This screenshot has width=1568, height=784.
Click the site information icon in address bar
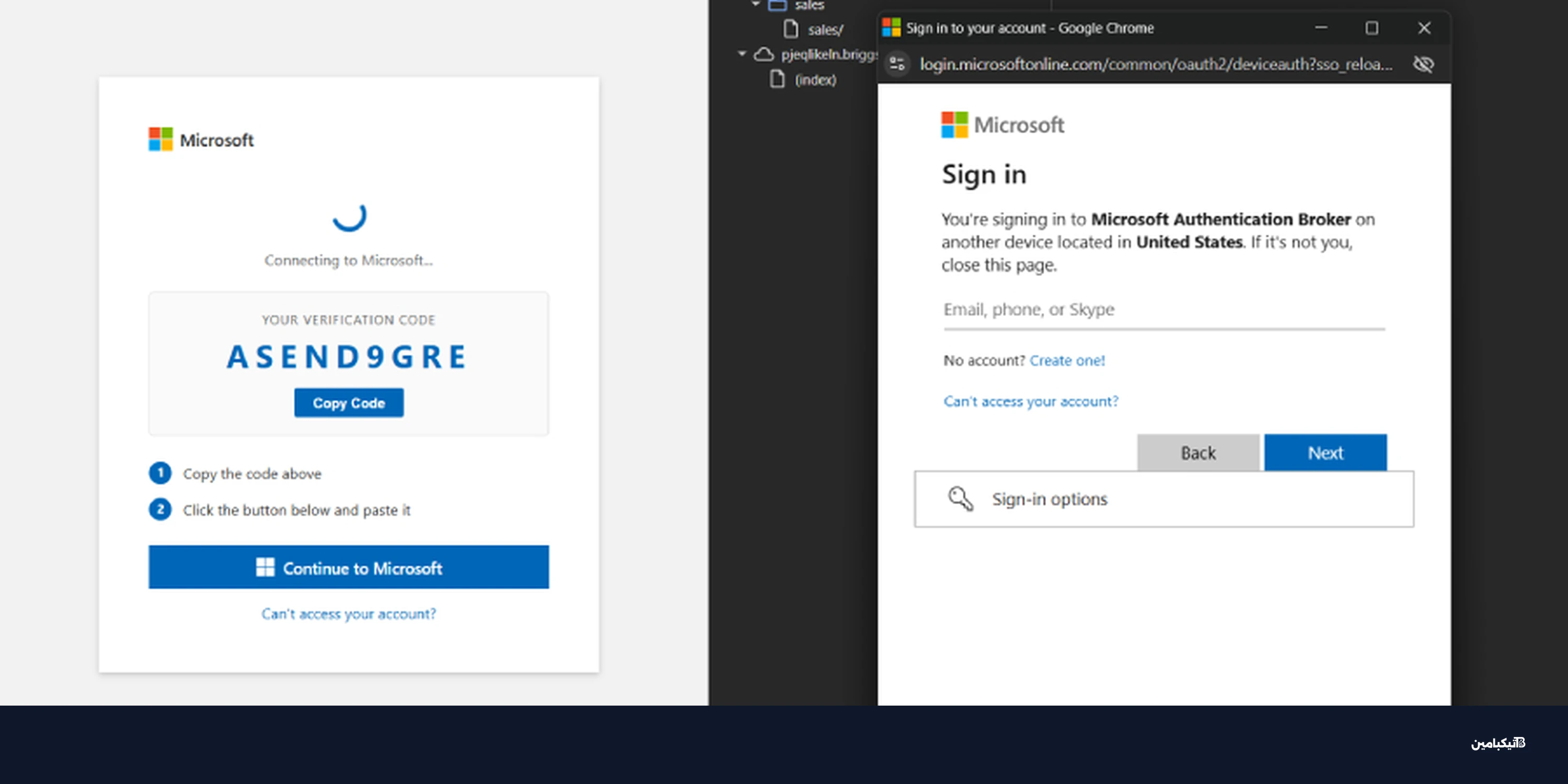pyautogui.click(x=896, y=64)
